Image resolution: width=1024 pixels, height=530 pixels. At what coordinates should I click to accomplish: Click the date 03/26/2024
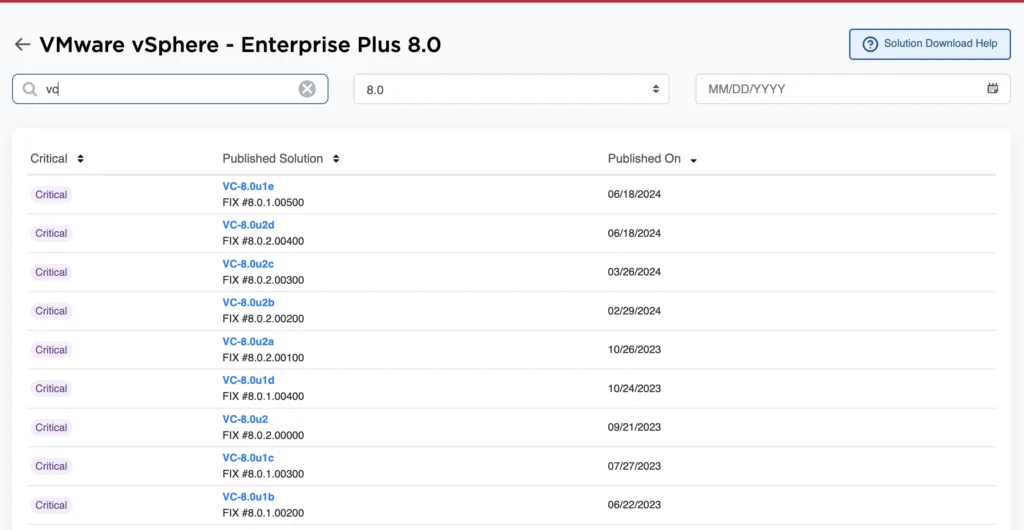[x=634, y=272]
